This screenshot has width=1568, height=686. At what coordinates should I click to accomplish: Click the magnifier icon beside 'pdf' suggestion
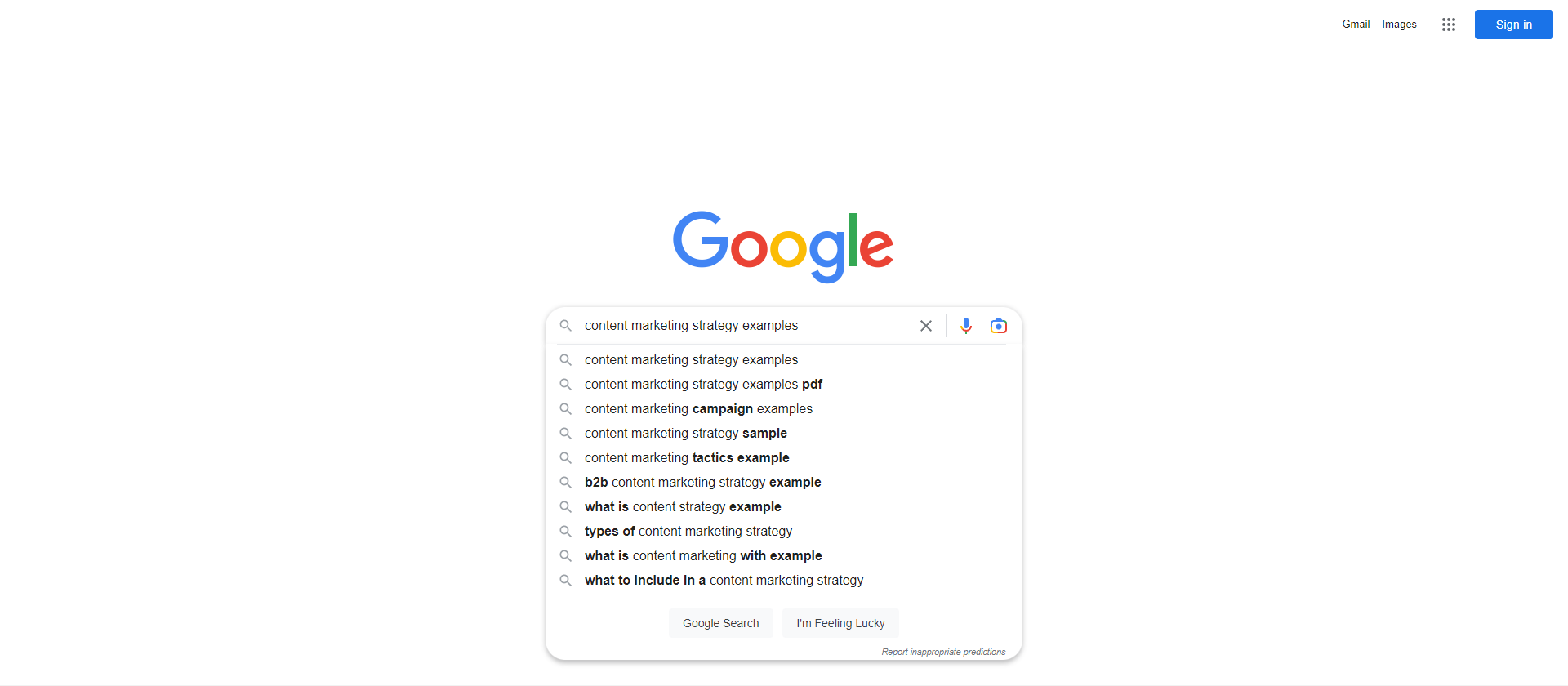click(565, 384)
